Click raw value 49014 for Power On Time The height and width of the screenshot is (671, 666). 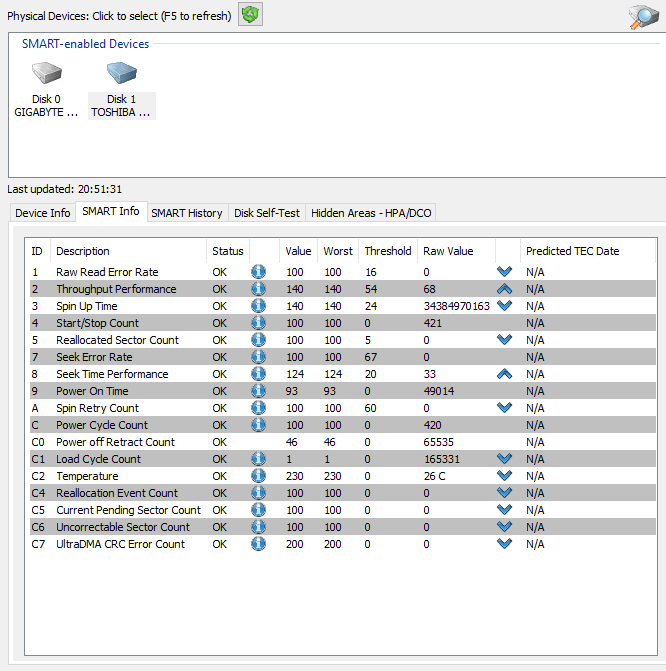[439, 391]
